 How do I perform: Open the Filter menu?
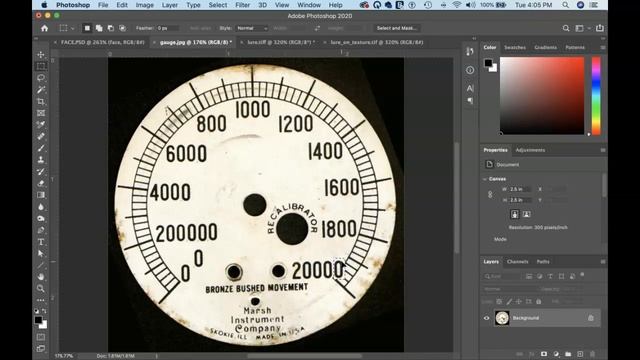[x=242, y=5]
